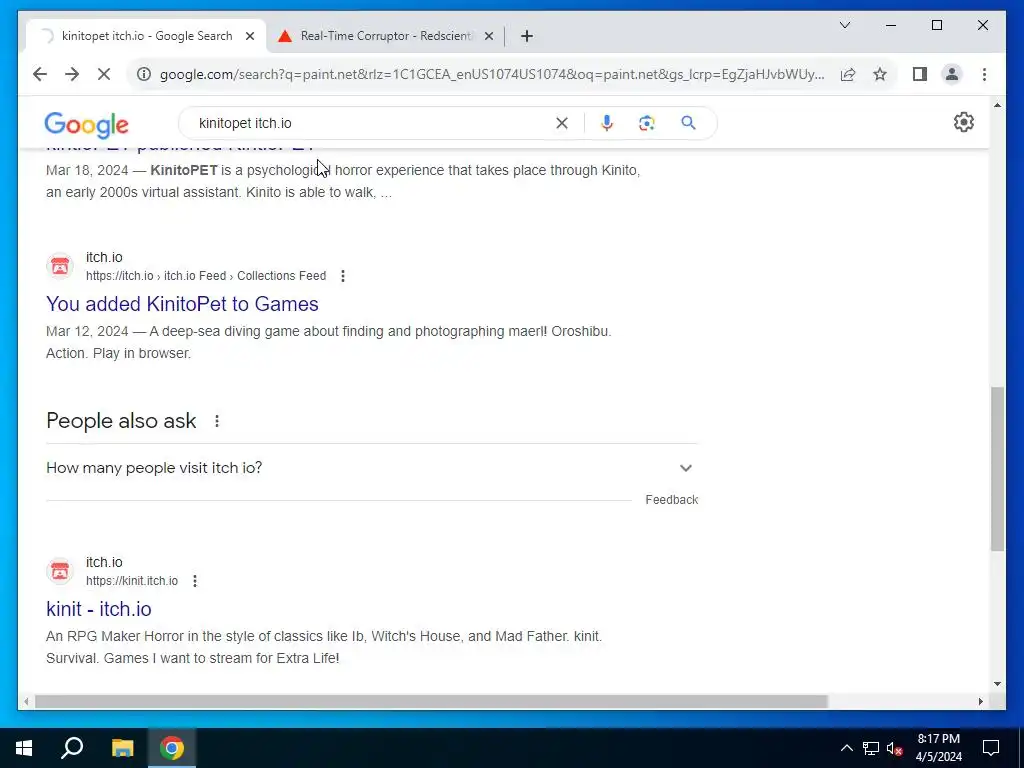
Task: Stop loading the page
Action: click(x=104, y=74)
